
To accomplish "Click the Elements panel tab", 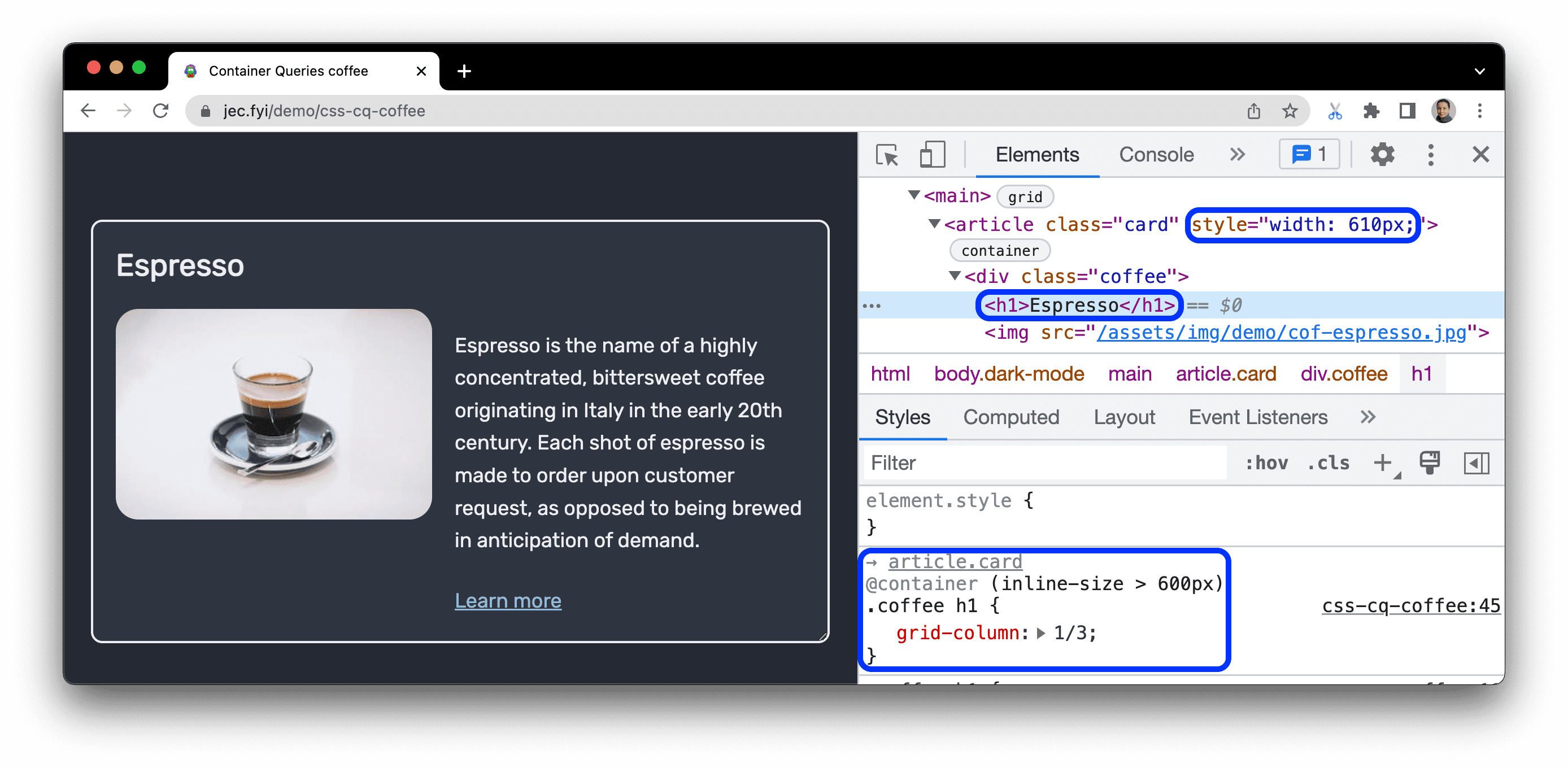I will point(1037,155).
